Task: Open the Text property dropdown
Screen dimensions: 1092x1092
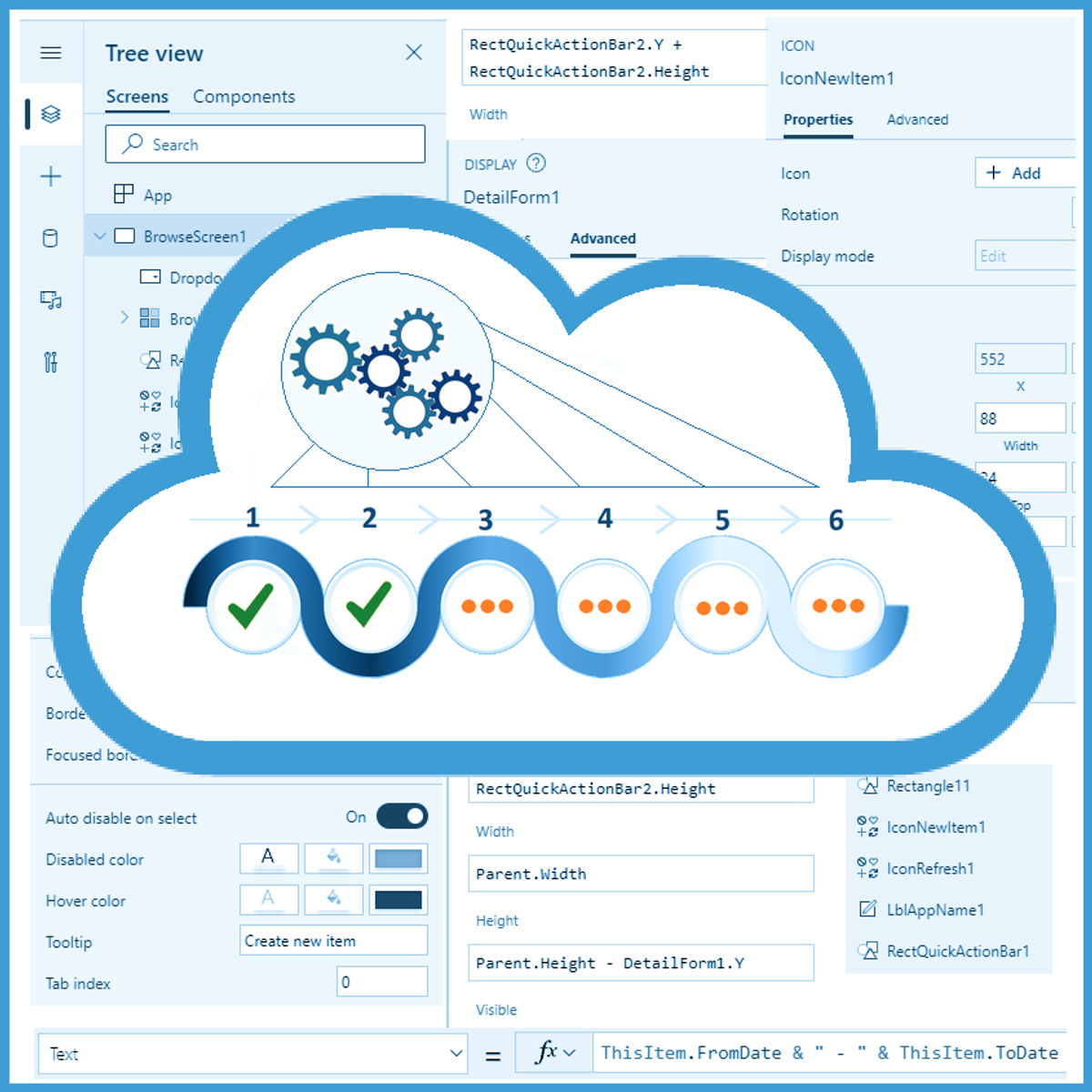Action: (252, 1054)
